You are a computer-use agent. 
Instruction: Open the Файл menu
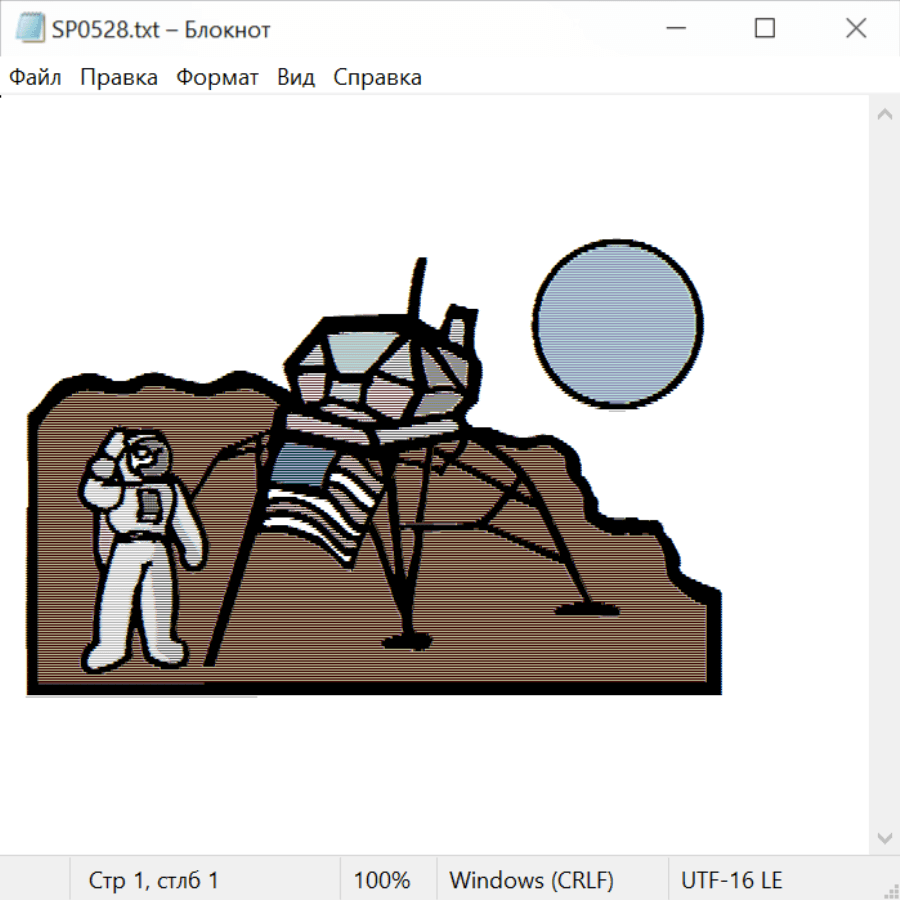(36, 77)
